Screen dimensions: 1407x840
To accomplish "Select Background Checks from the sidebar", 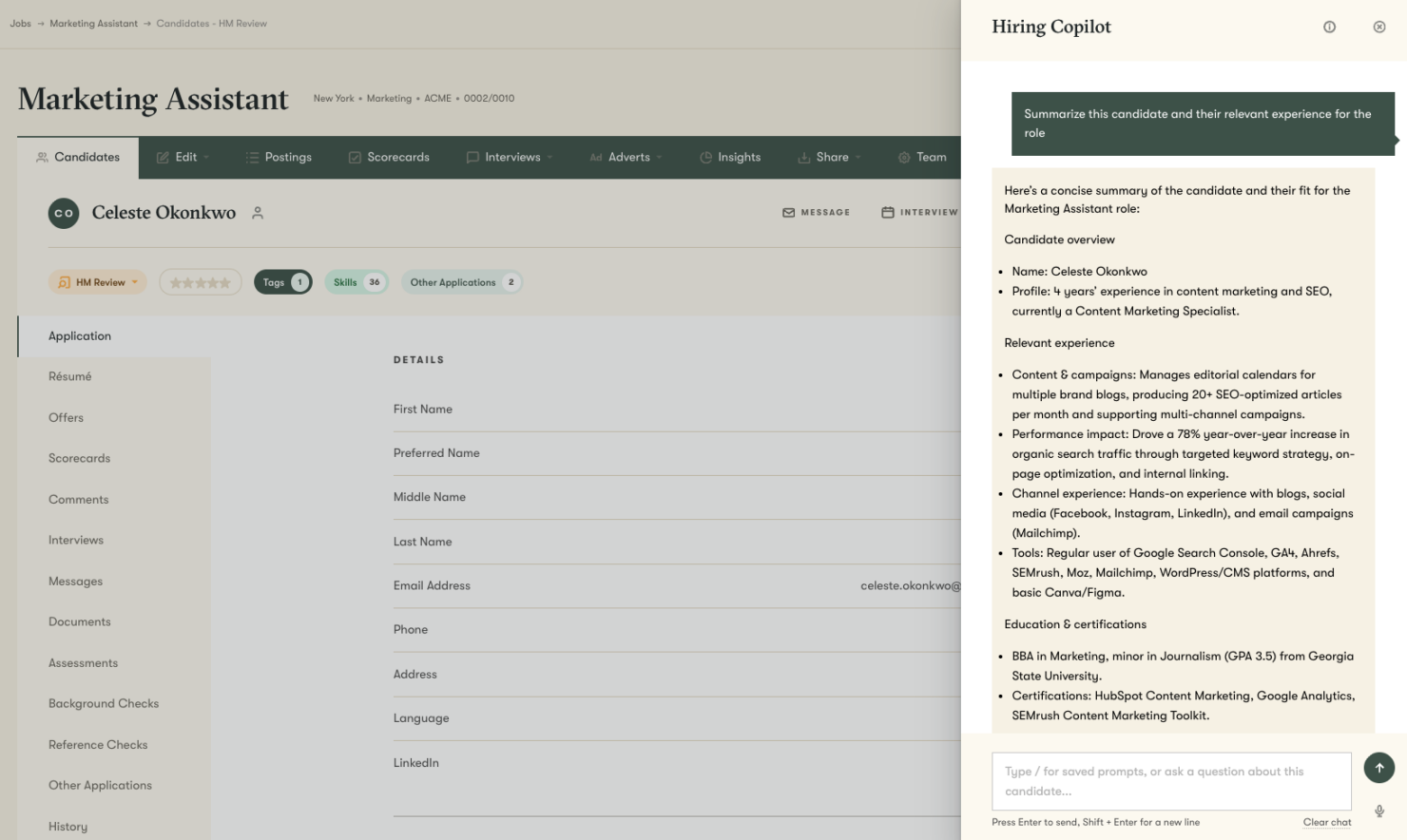I will [x=104, y=703].
